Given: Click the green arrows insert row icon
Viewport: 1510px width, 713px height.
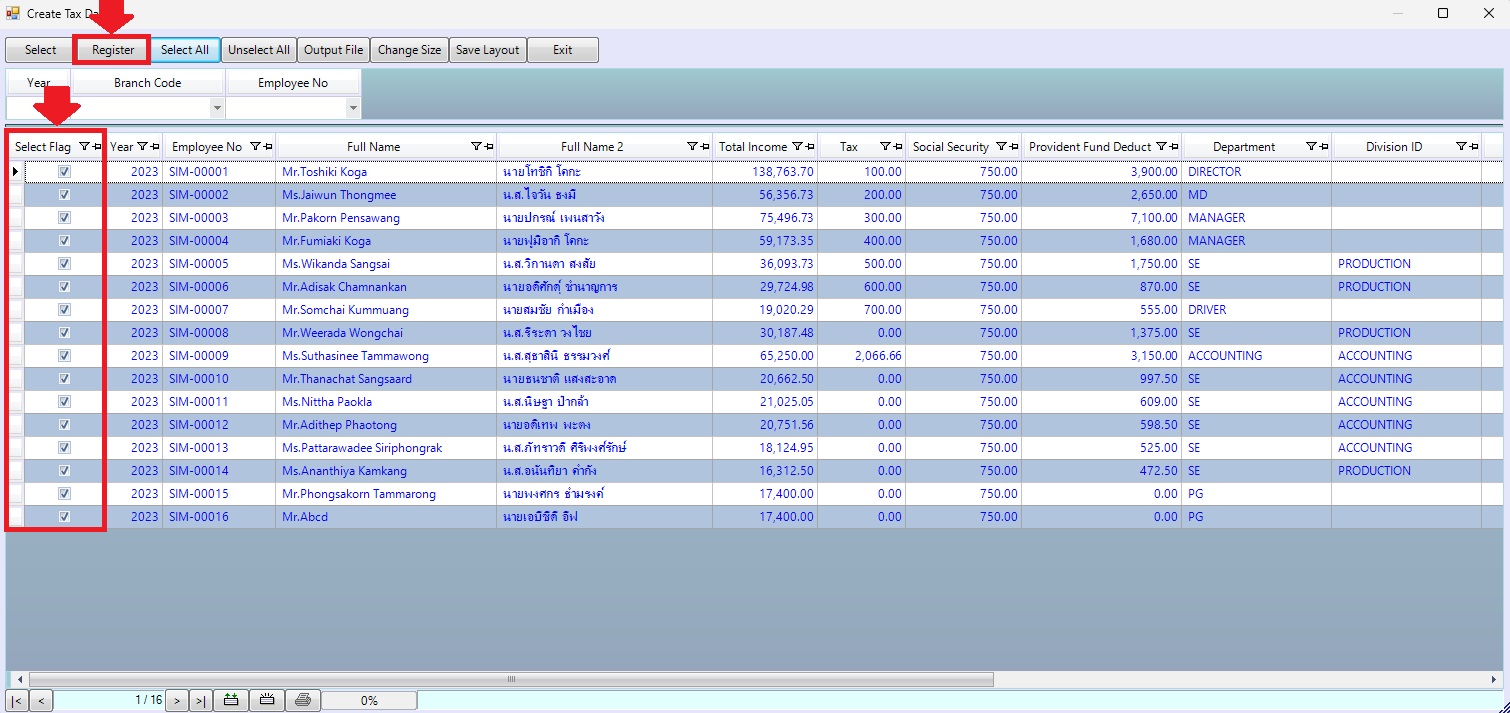Looking at the screenshot, I should pos(231,701).
